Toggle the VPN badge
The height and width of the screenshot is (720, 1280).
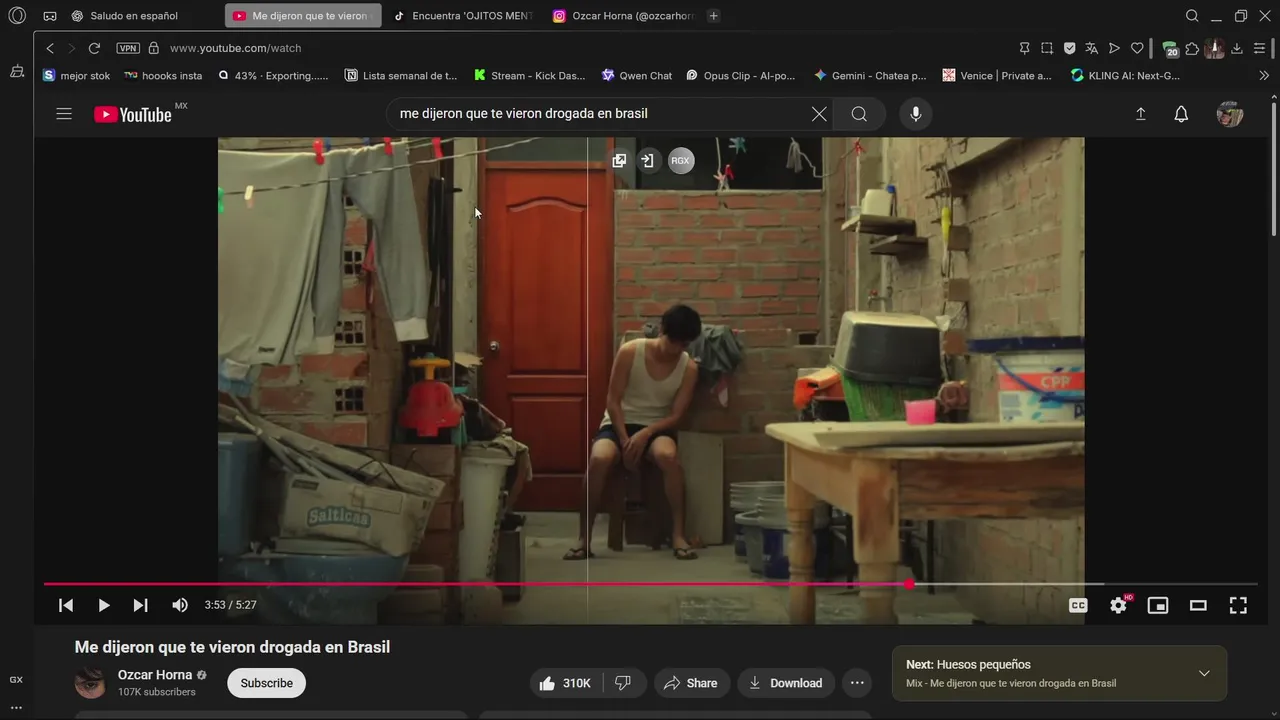click(128, 48)
